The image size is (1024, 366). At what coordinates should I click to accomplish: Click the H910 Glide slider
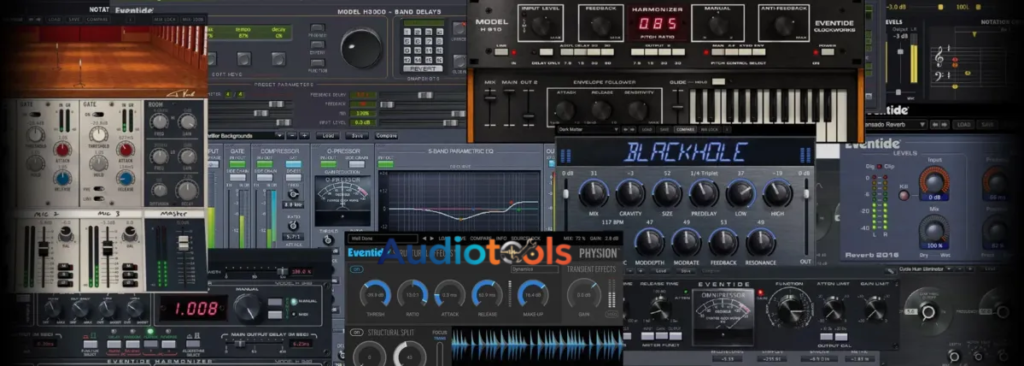[x=678, y=106]
